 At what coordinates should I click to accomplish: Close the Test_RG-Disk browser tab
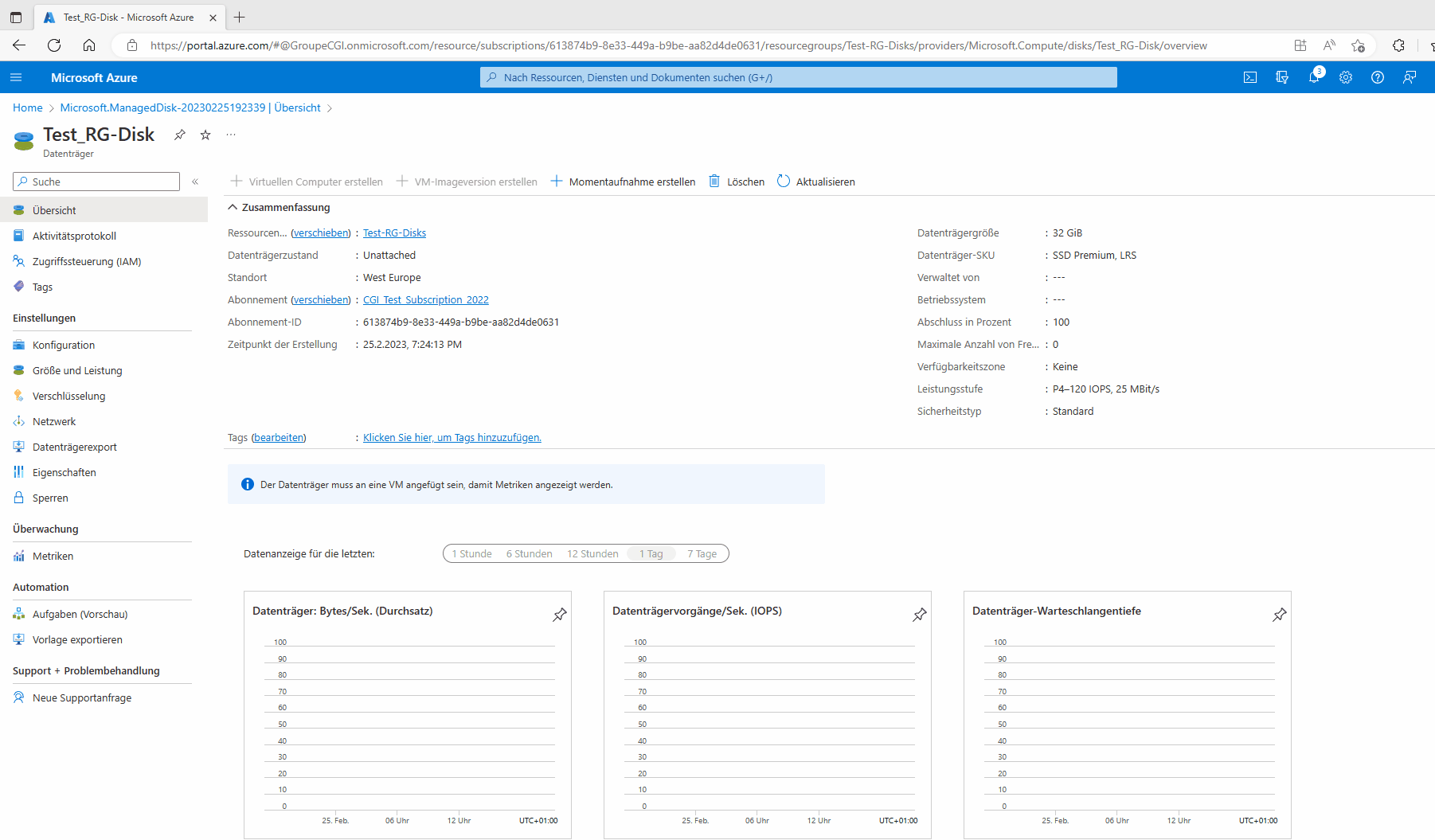[x=213, y=17]
